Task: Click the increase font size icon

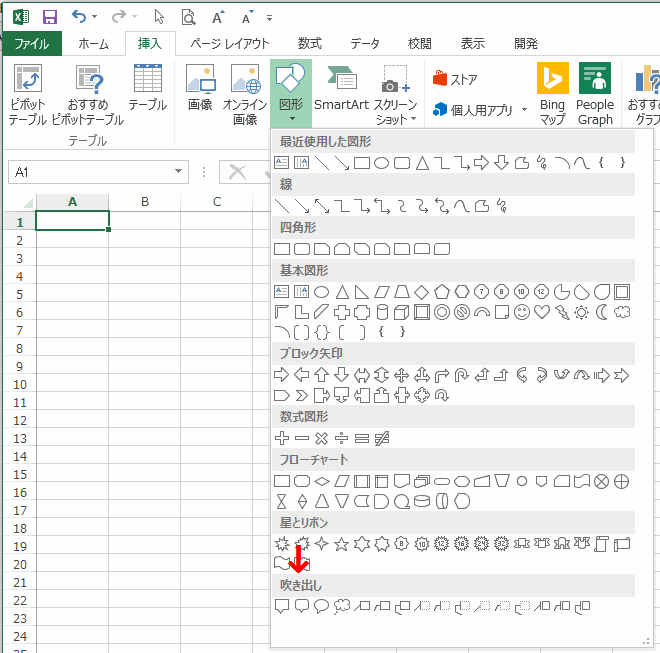Action: [x=217, y=18]
